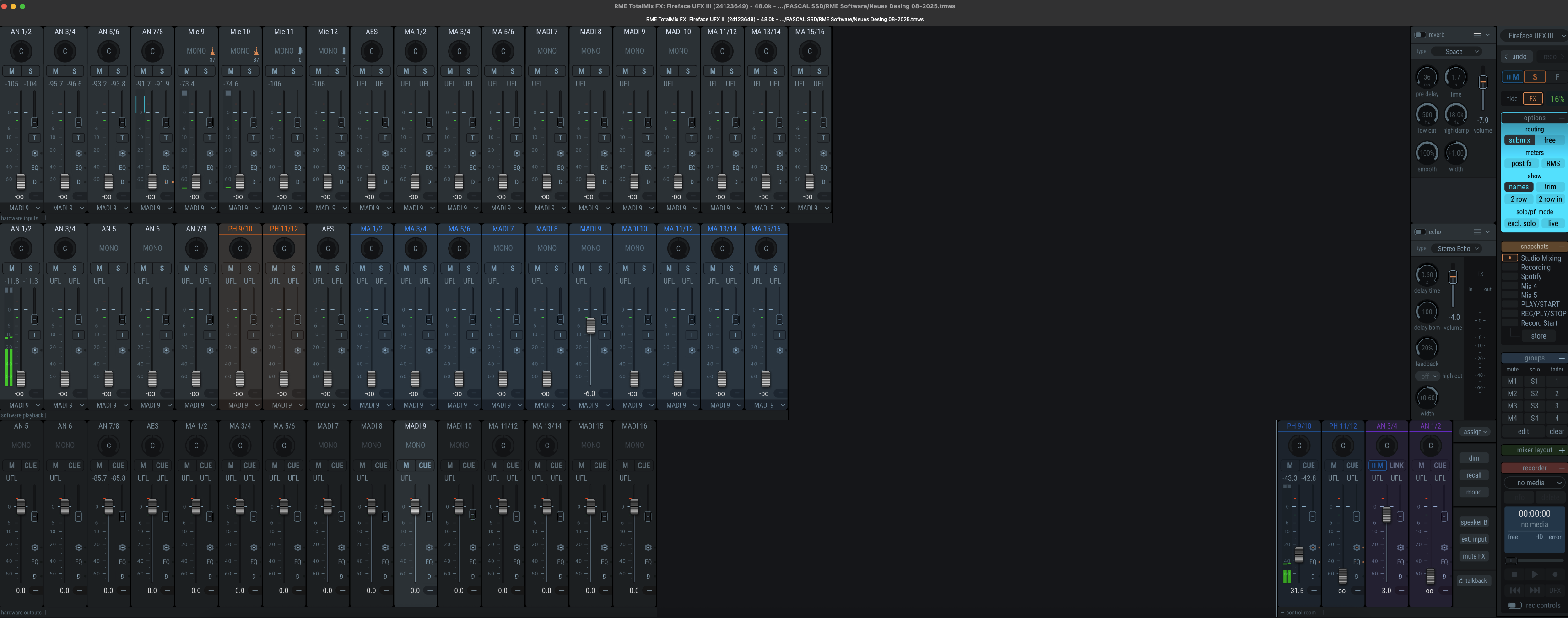The height and width of the screenshot is (618, 1568).
Task: Click plus icon on mixer layout header
Action: coord(1561,450)
